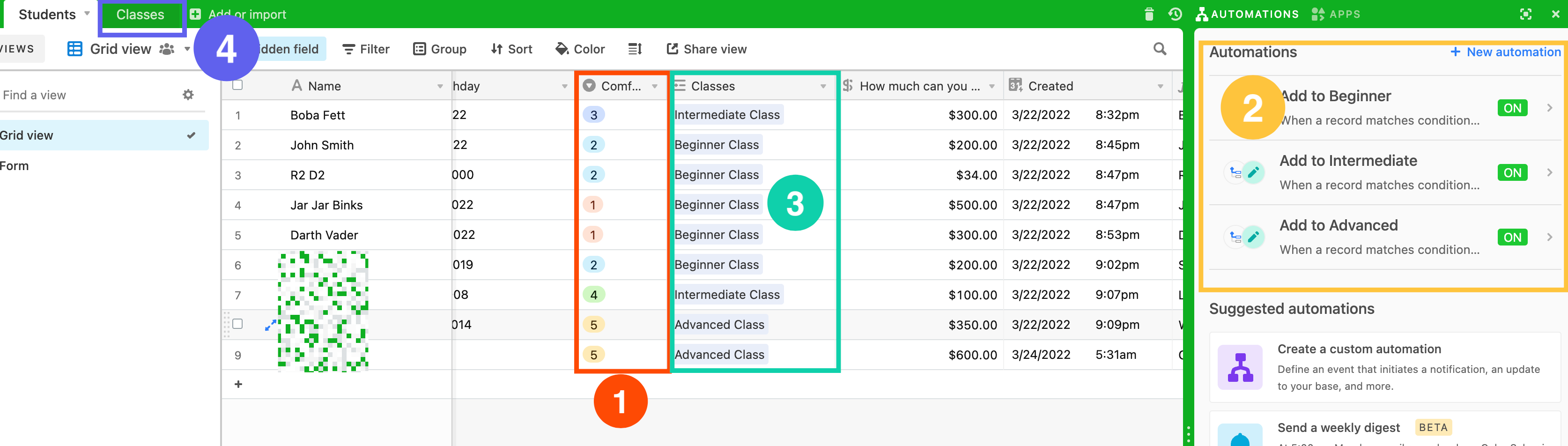Click the Share view button
Screen dimensions: 1568x446
point(707,49)
